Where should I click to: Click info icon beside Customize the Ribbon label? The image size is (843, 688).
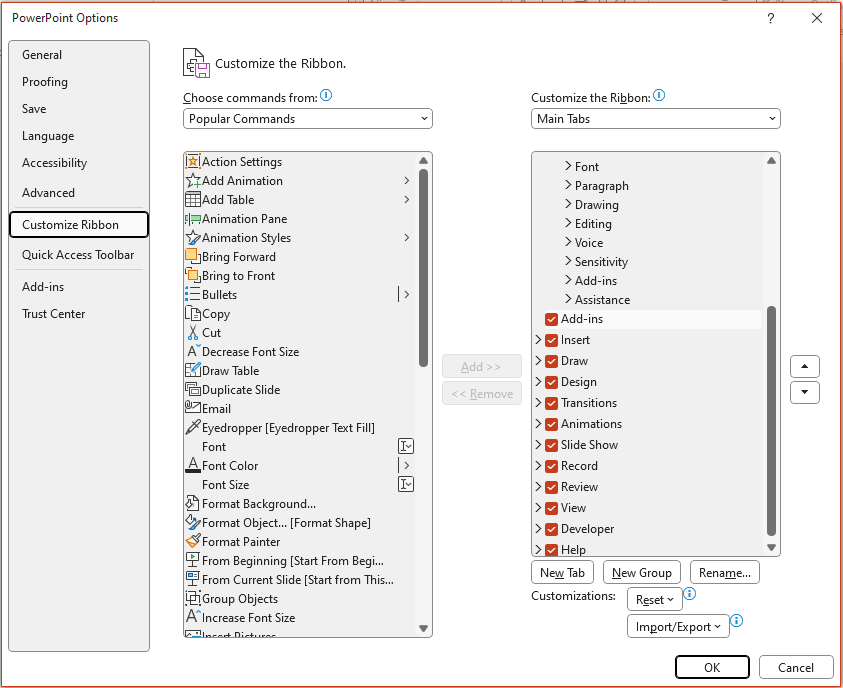pos(659,96)
